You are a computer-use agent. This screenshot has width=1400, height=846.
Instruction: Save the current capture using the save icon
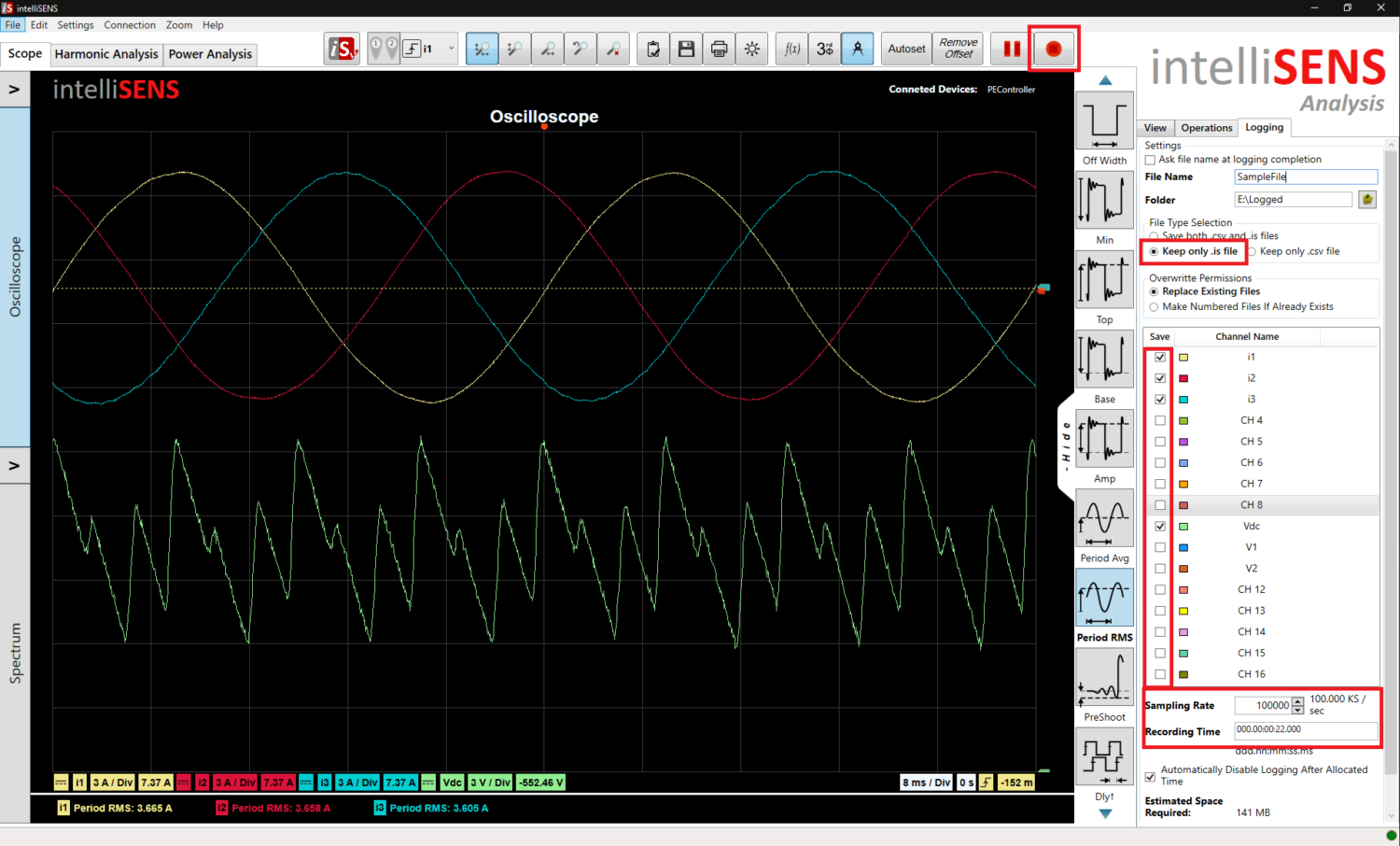click(x=686, y=49)
